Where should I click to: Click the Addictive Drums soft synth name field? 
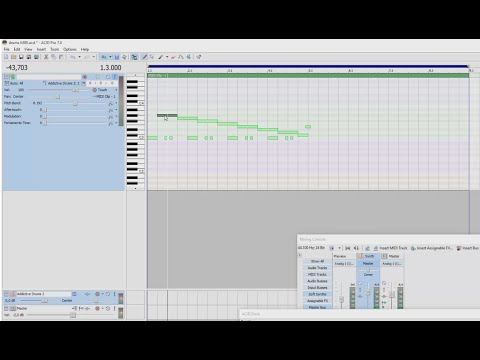pos(43,294)
